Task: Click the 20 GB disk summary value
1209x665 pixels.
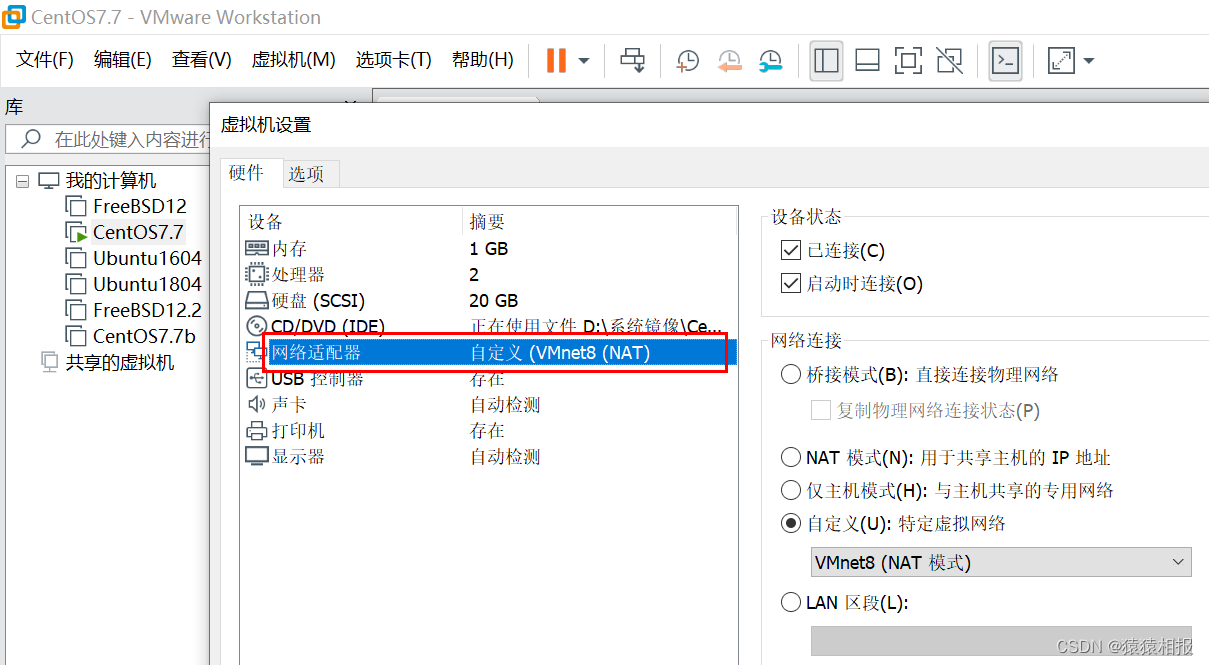Action: (494, 300)
